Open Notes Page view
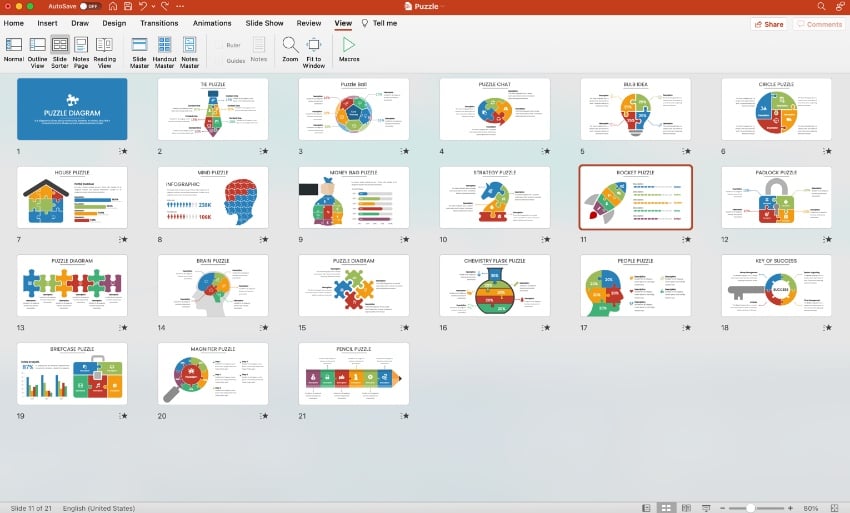Image resolution: width=850 pixels, height=513 pixels. [x=81, y=49]
